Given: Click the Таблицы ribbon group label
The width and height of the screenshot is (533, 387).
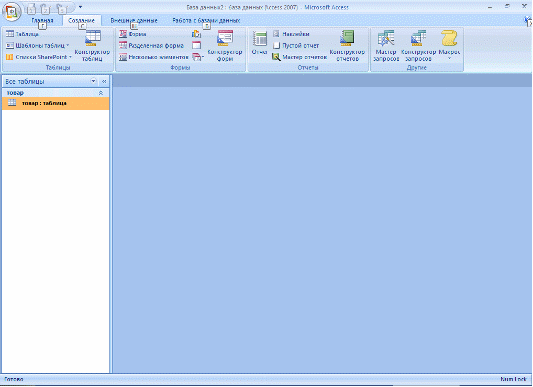Looking at the screenshot, I should [x=58, y=68].
